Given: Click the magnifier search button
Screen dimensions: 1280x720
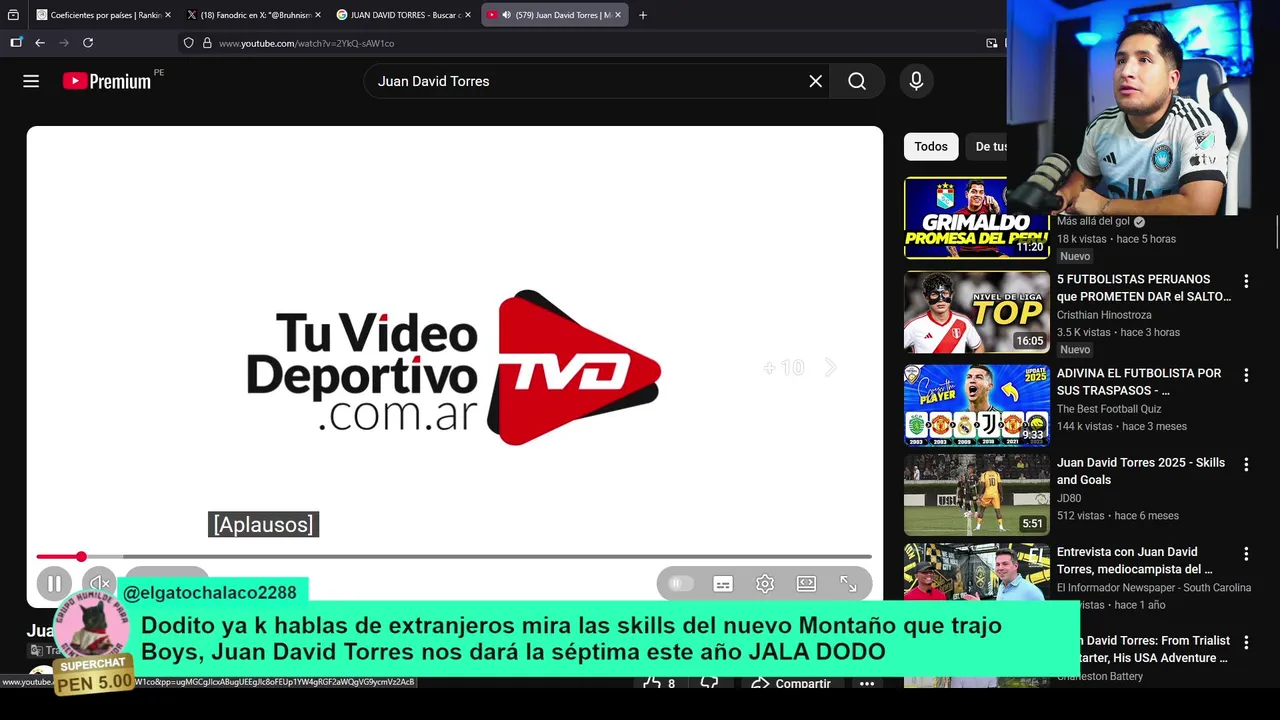Looking at the screenshot, I should point(857,81).
